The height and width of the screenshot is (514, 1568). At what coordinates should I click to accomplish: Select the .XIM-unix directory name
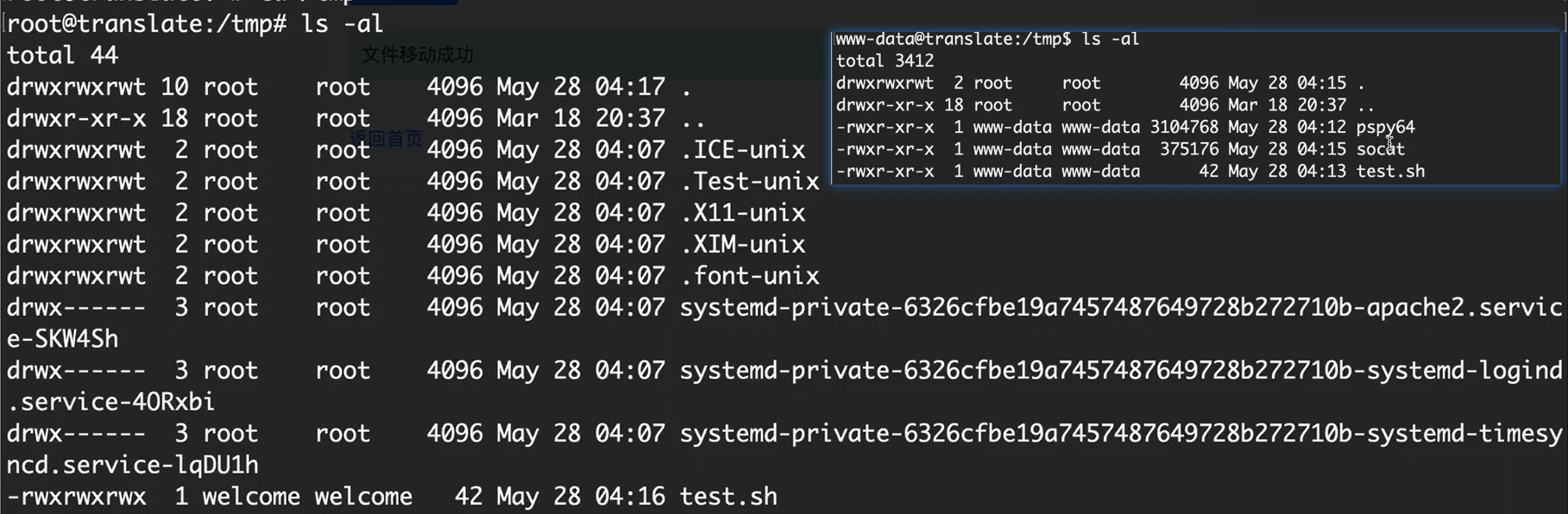coord(742,244)
